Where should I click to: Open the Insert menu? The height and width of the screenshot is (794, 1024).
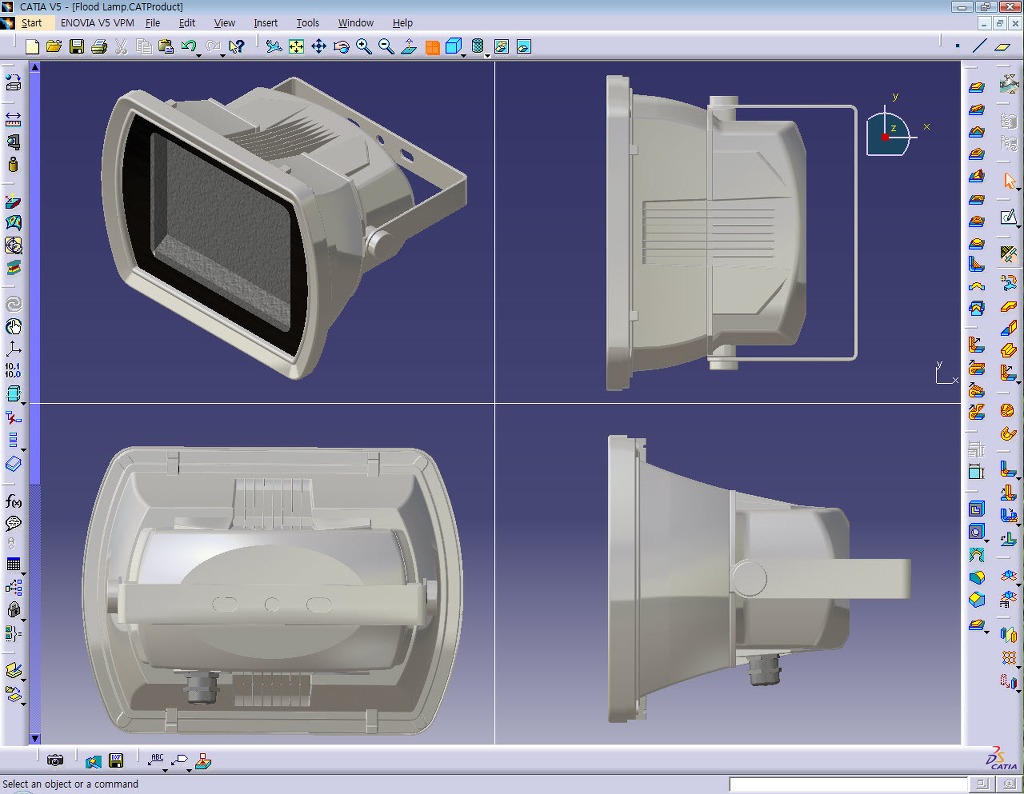265,23
